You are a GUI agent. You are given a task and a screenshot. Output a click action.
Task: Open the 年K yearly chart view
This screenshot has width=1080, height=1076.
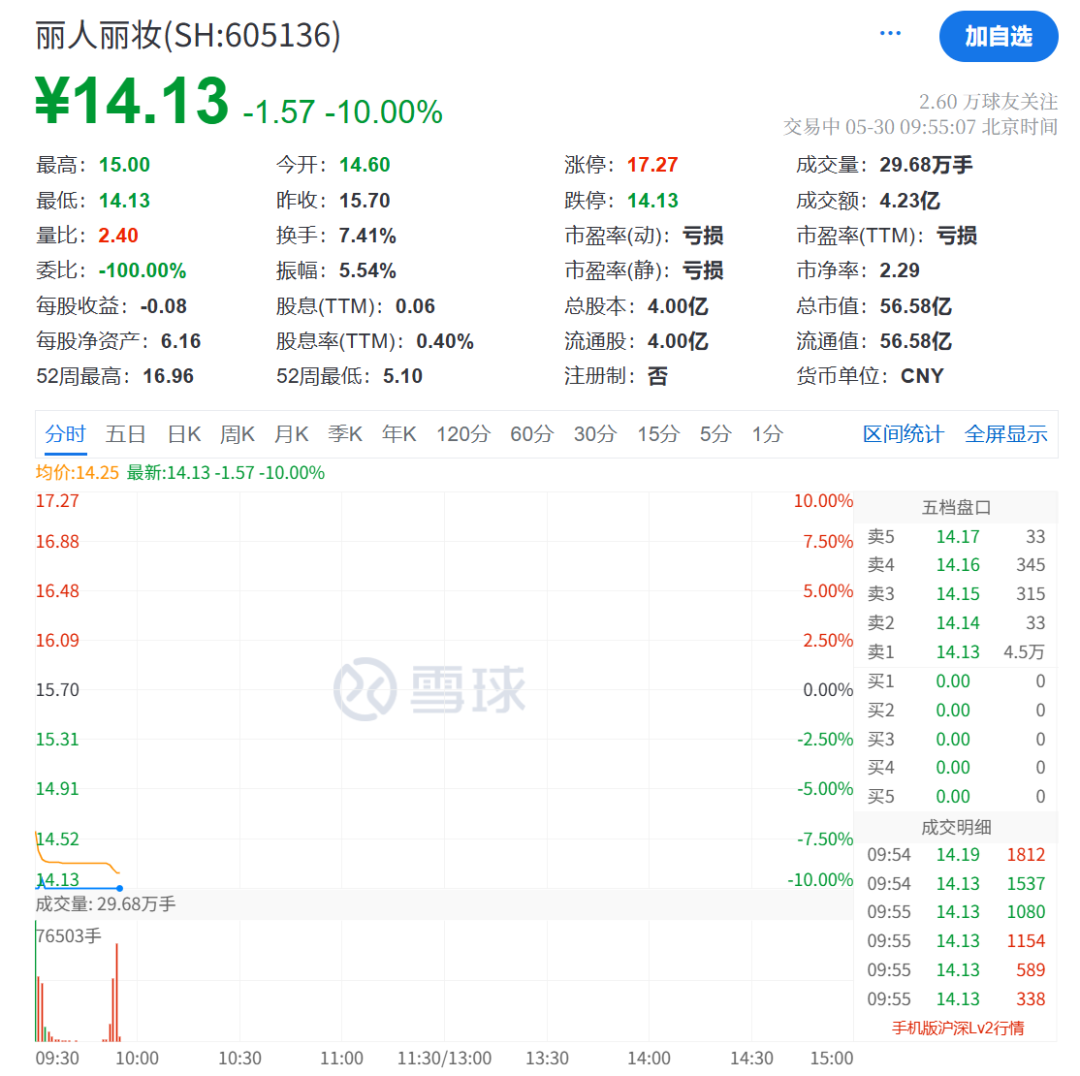398,433
